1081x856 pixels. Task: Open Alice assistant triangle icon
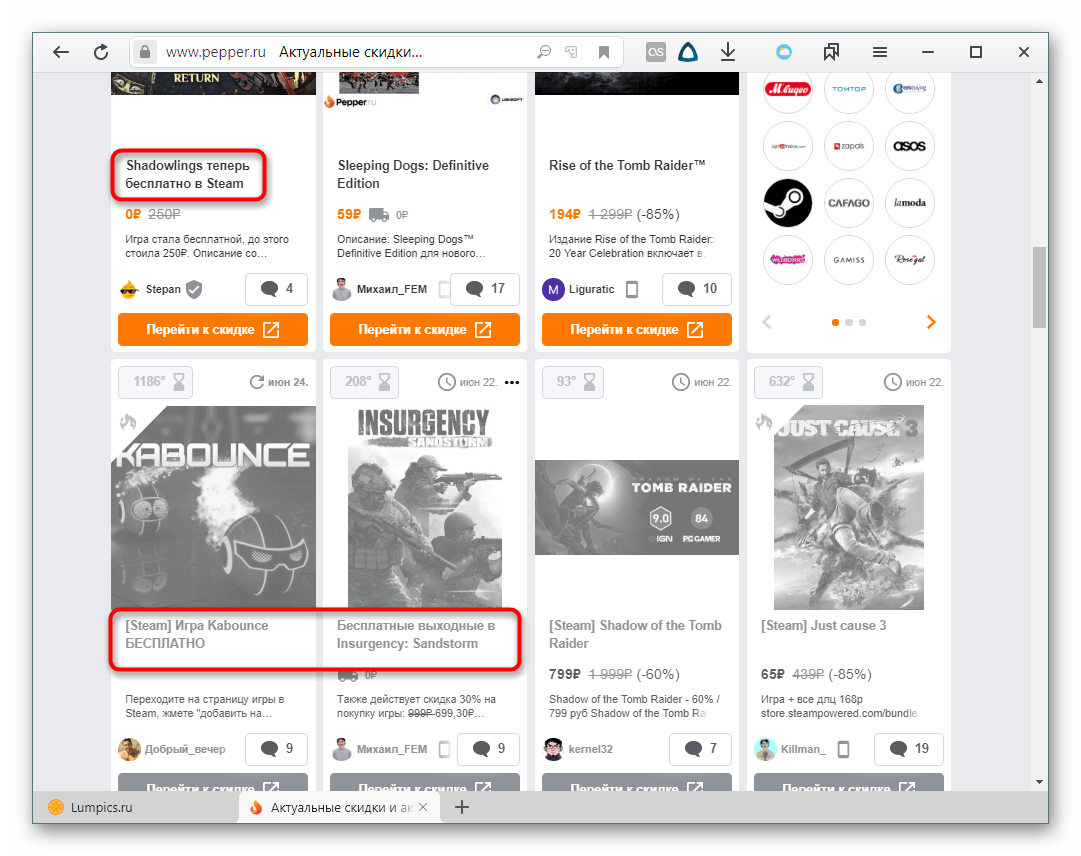[x=688, y=52]
